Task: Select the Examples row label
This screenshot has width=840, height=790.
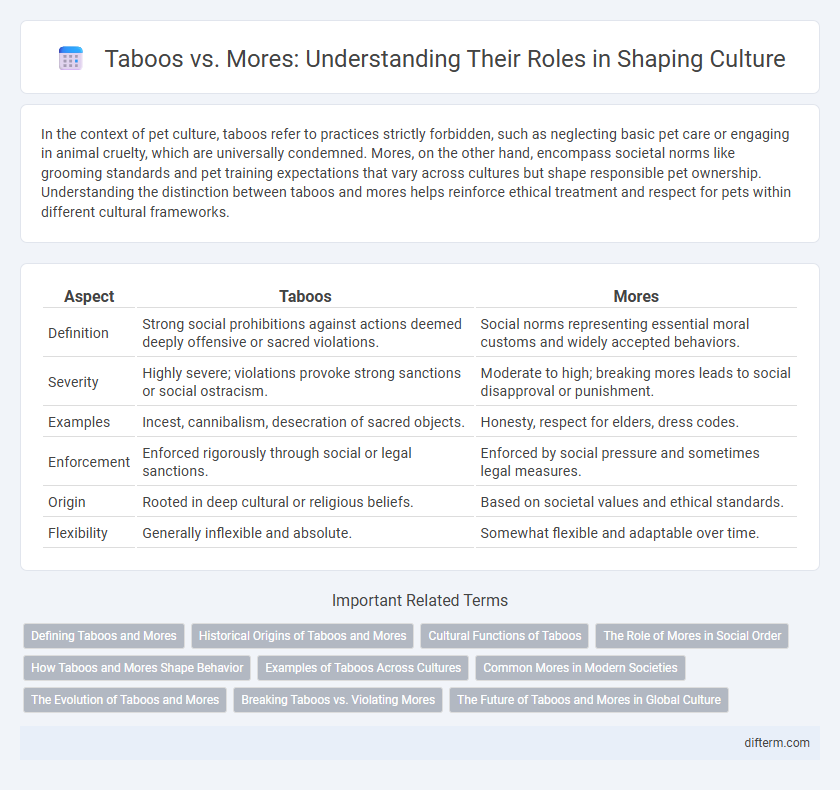Action: point(79,422)
